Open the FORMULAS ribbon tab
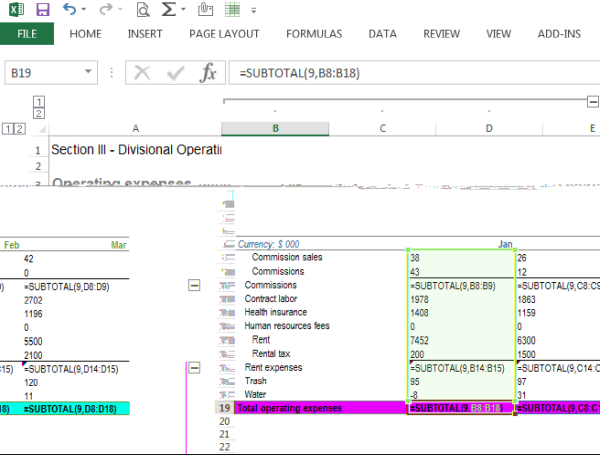 tap(313, 34)
